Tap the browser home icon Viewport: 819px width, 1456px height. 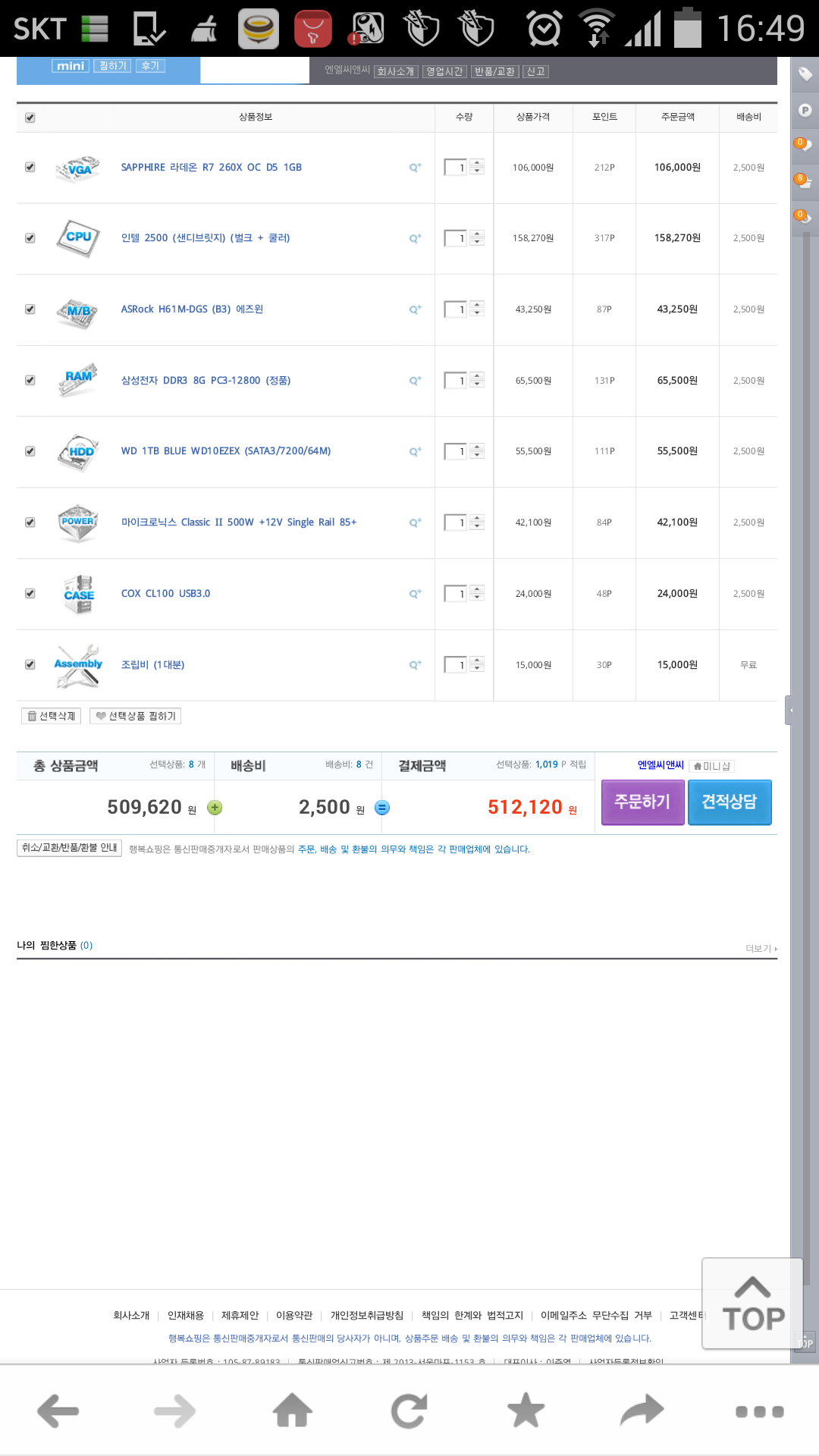point(293,1411)
